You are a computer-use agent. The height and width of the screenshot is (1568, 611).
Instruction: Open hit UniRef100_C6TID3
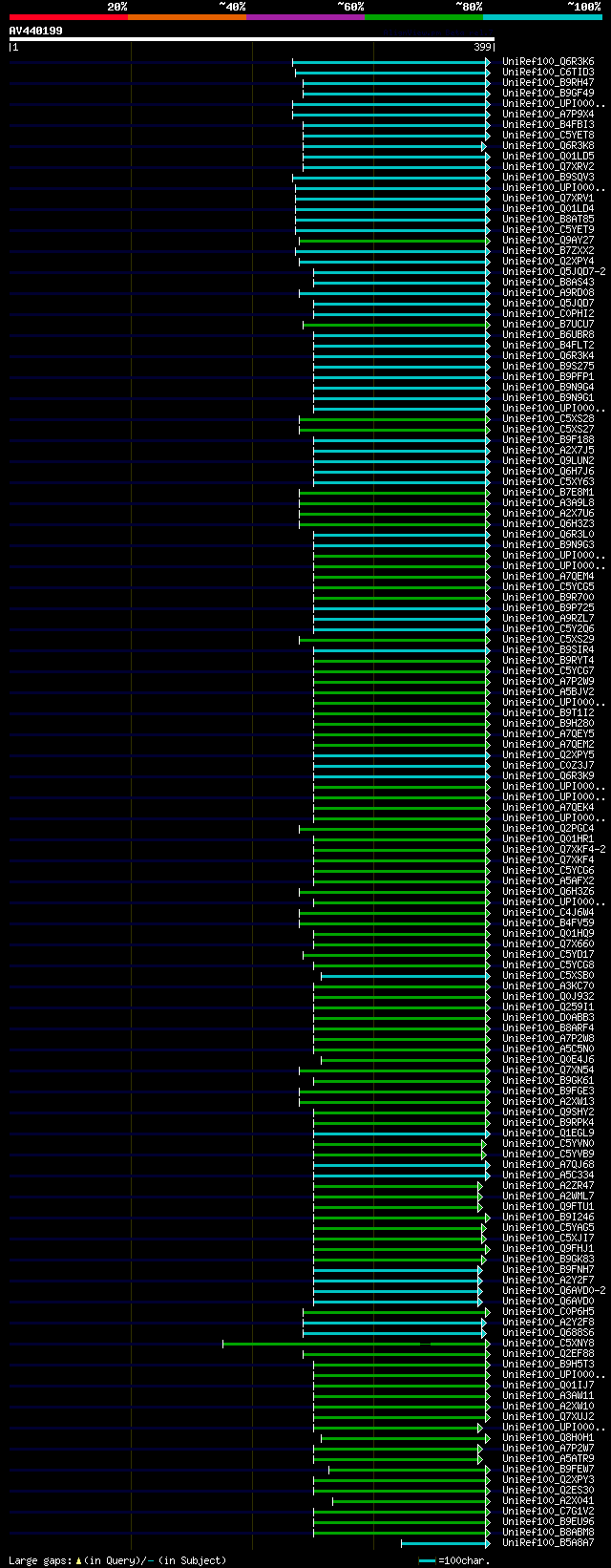(548, 72)
